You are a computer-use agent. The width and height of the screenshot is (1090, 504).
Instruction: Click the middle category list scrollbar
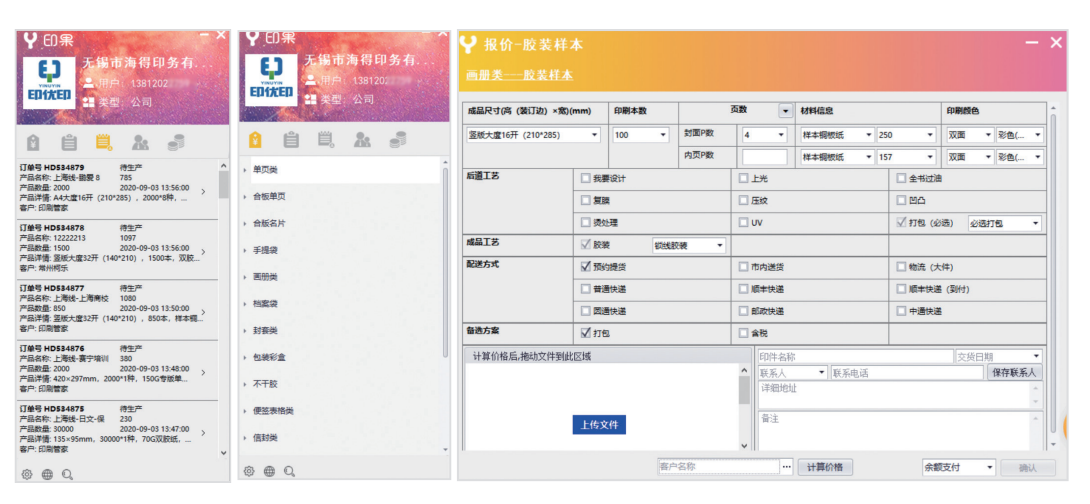(446, 260)
